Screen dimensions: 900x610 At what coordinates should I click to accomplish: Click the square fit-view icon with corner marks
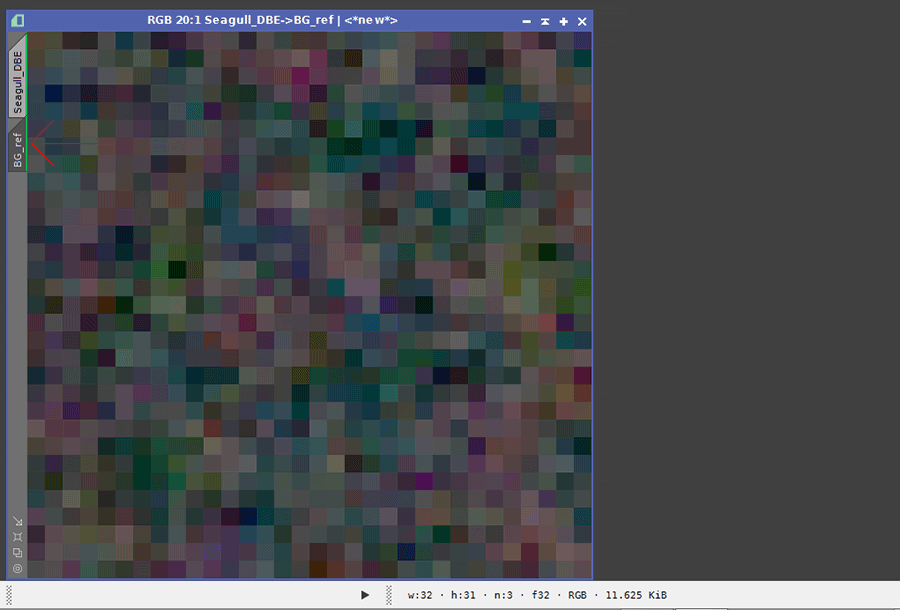click(17, 537)
